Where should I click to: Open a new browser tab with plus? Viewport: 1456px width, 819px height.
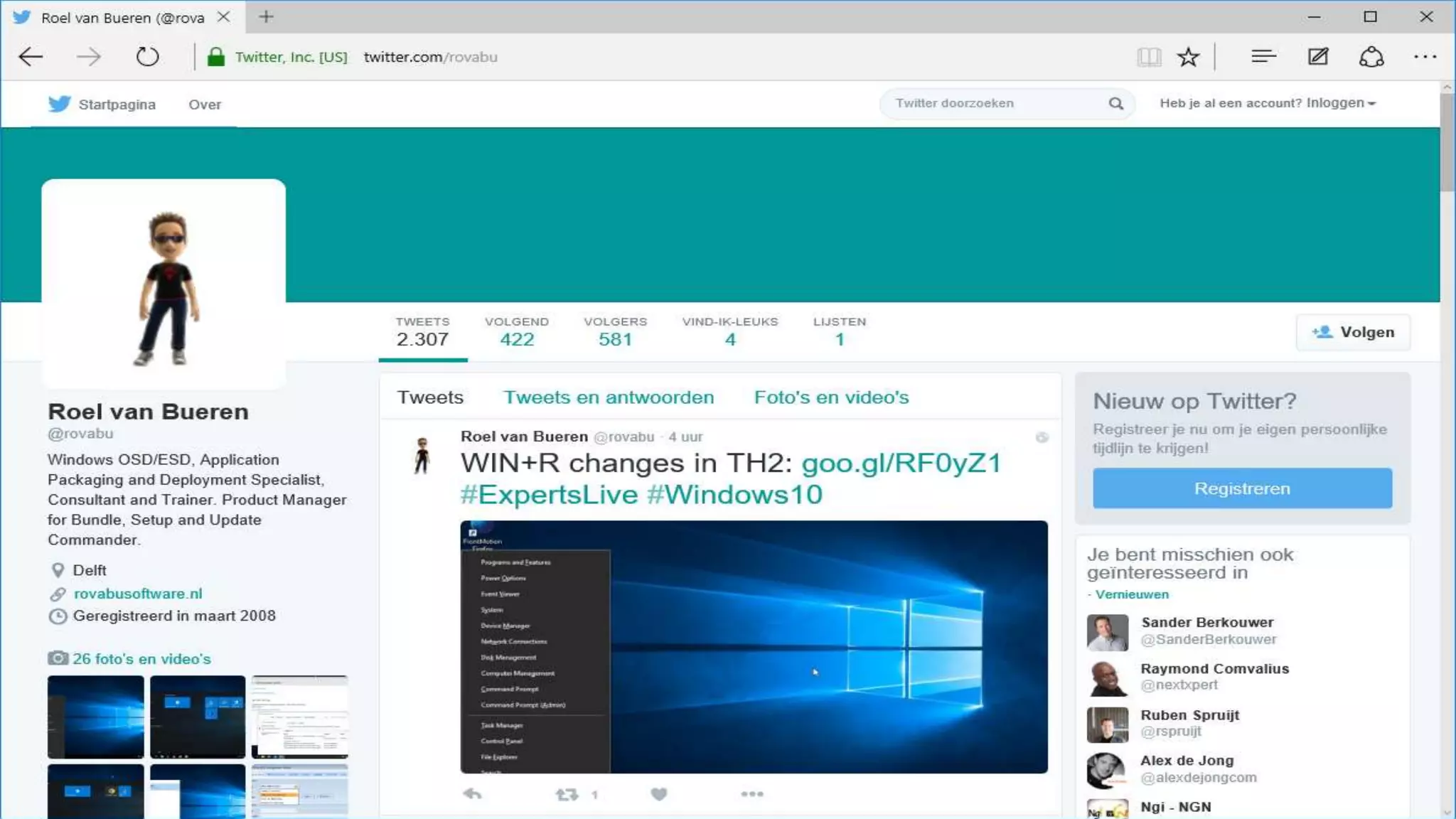[266, 16]
